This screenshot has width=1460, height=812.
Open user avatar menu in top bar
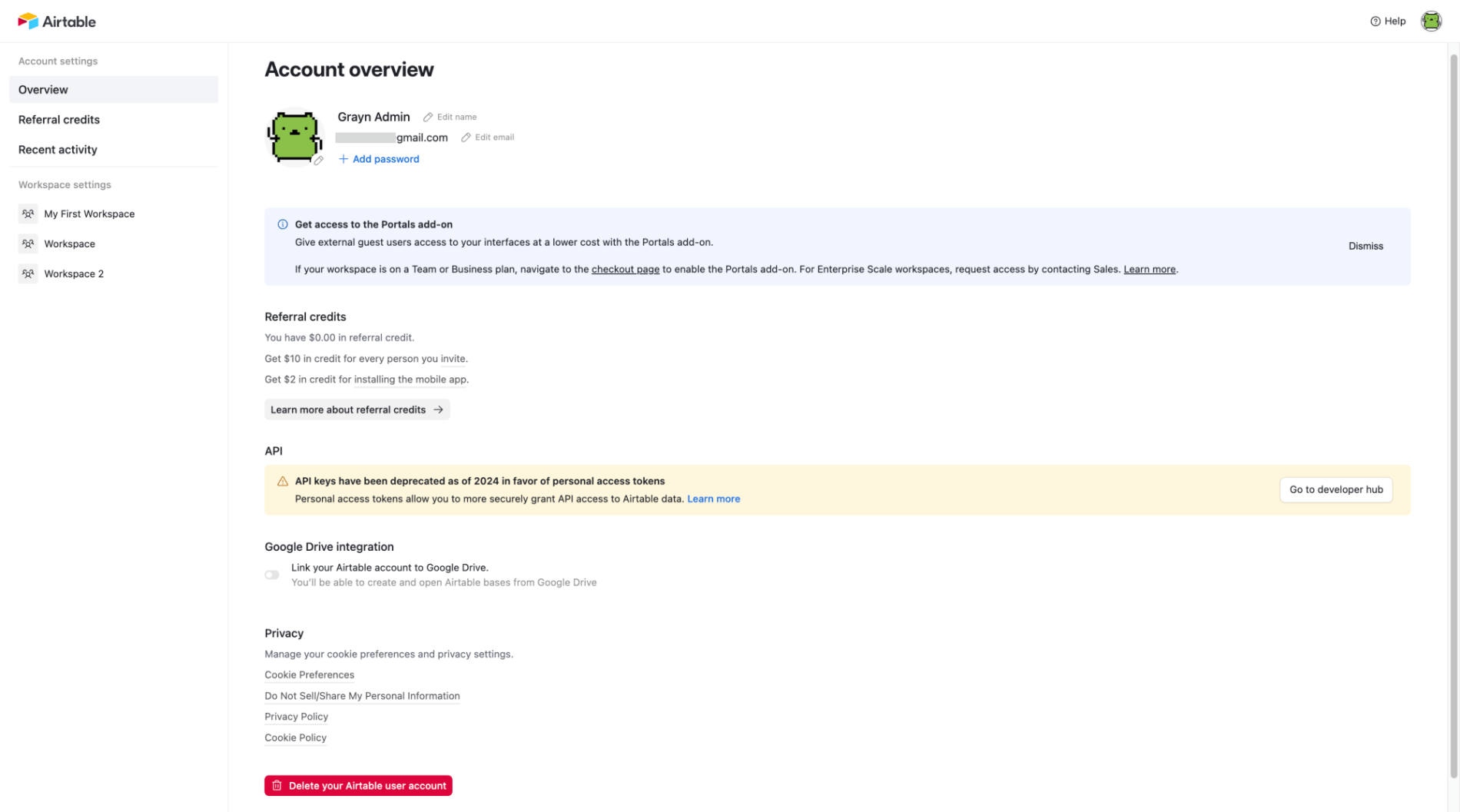click(x=1431, y=21)
